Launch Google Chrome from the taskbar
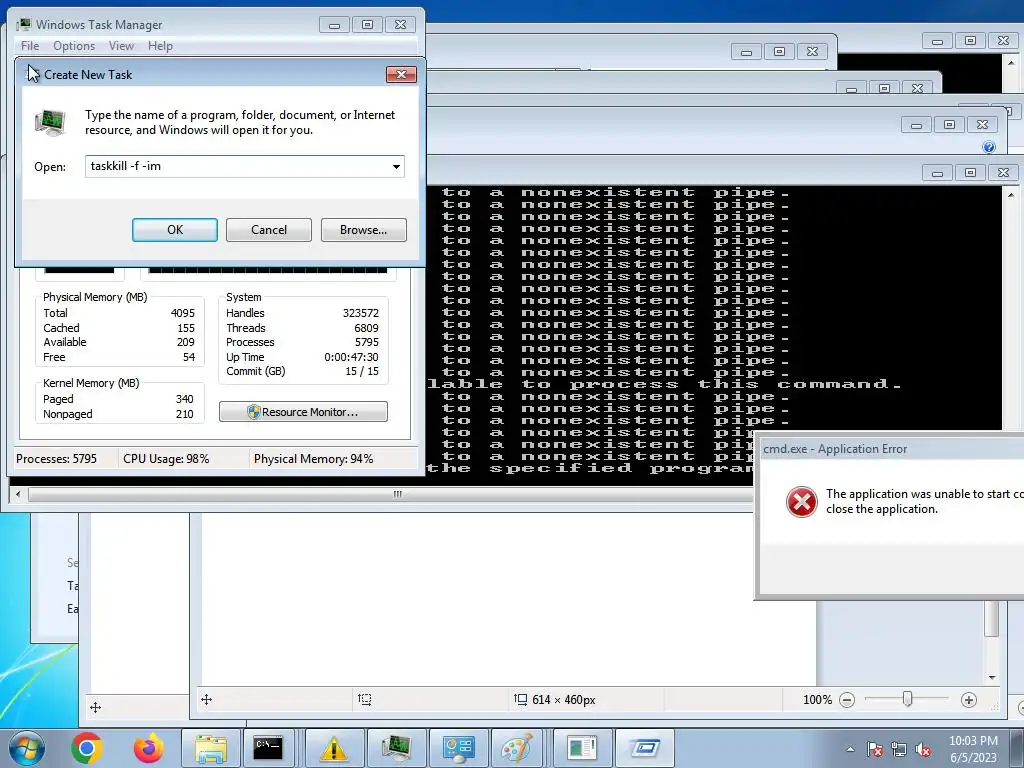Viewport: 1024px width, 768px height. click(87, 748)
